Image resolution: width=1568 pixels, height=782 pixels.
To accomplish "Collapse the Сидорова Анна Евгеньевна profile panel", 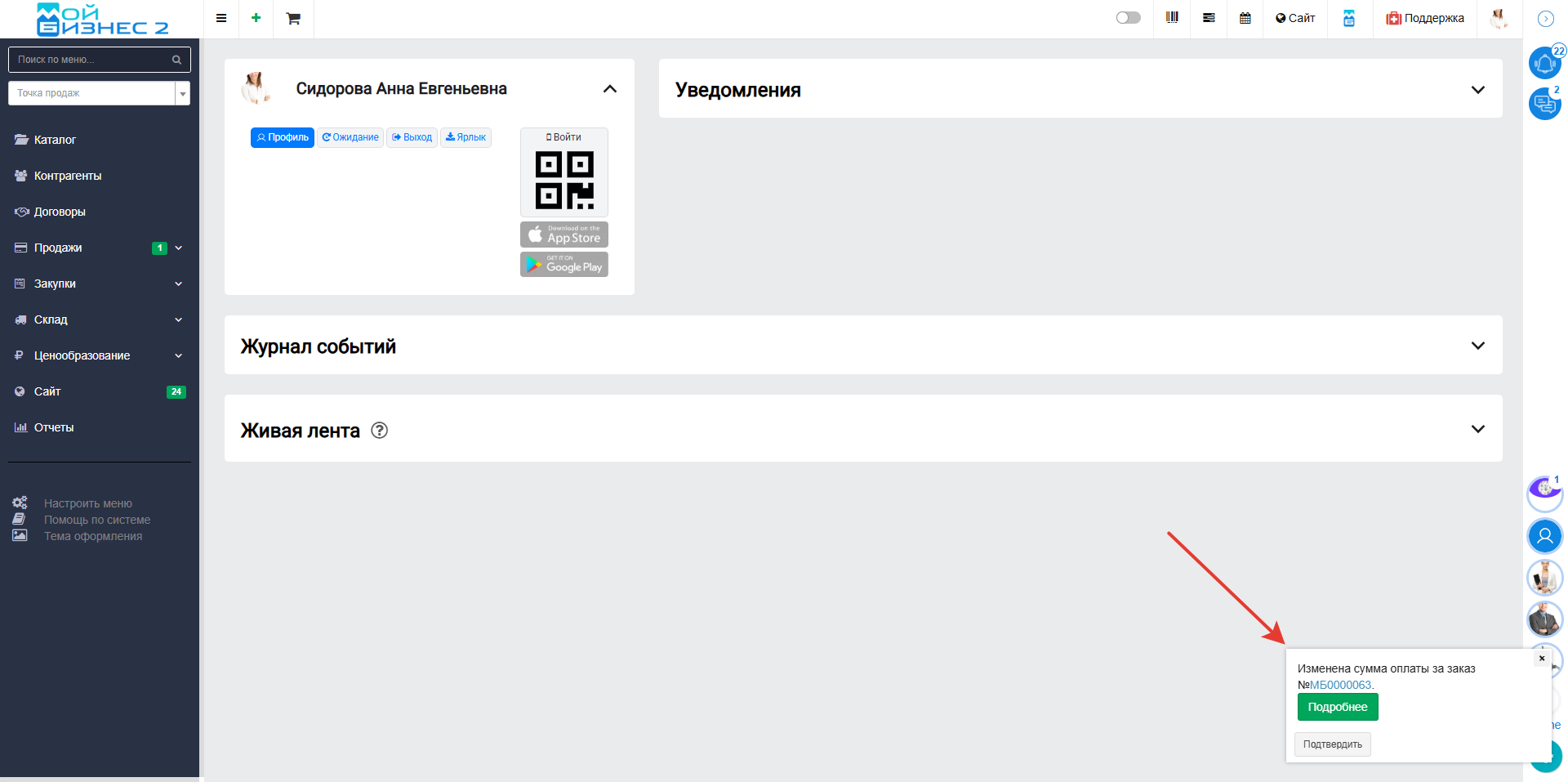I will click(x=609, y=89).
